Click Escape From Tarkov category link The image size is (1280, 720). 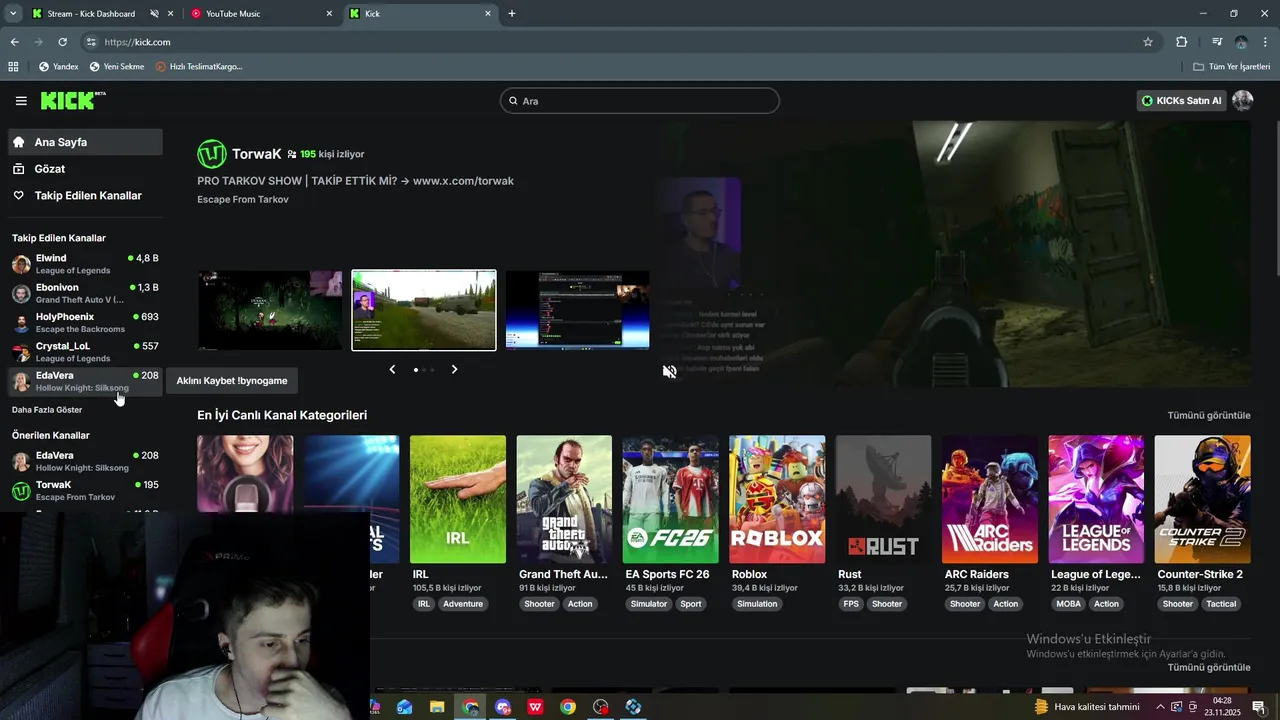click(243, 200)
